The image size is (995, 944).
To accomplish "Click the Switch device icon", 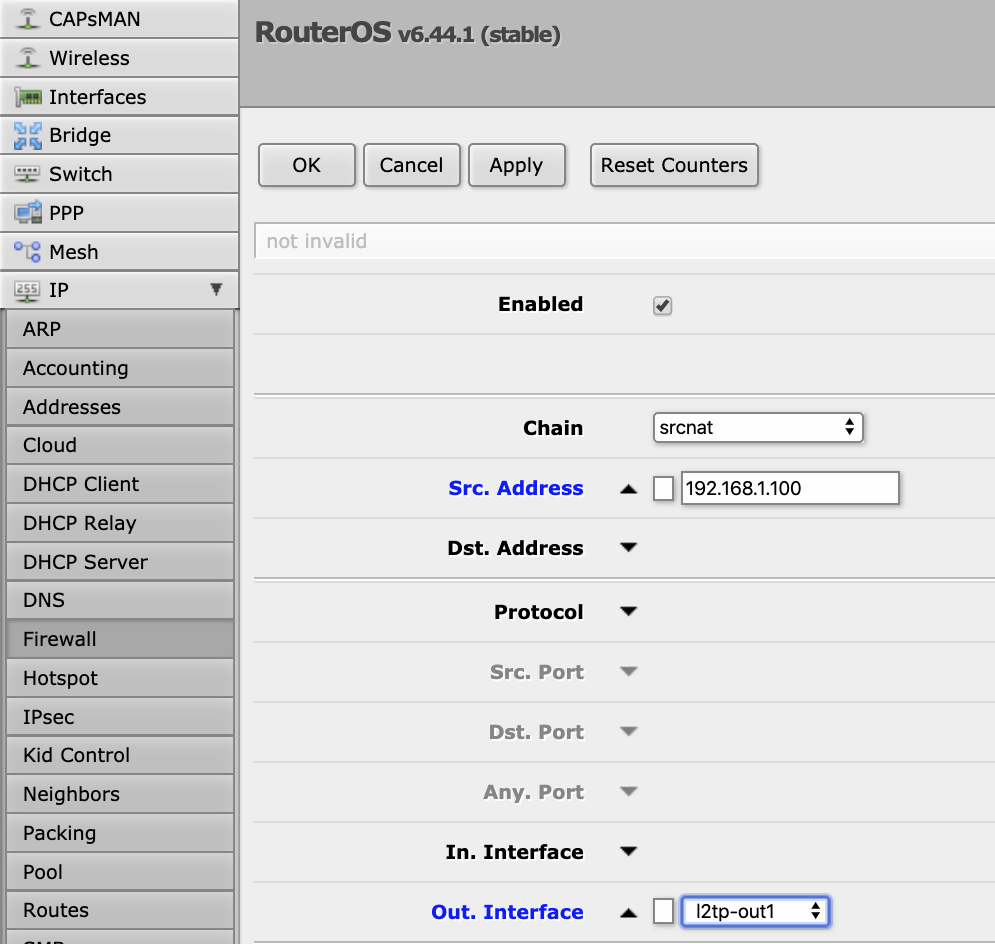I will pyautogui.click(x=27, y=174).
